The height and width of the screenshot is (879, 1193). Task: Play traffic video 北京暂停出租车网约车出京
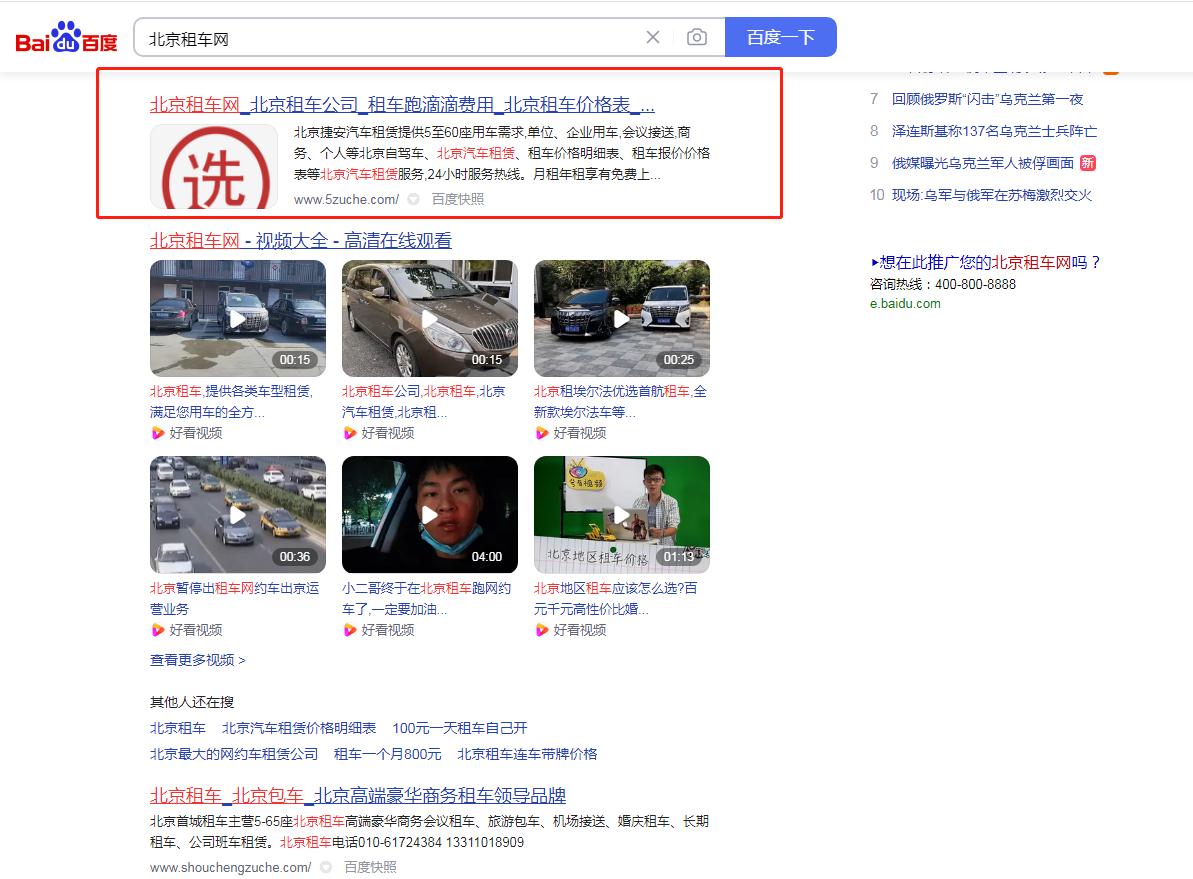tap(237, 514)
